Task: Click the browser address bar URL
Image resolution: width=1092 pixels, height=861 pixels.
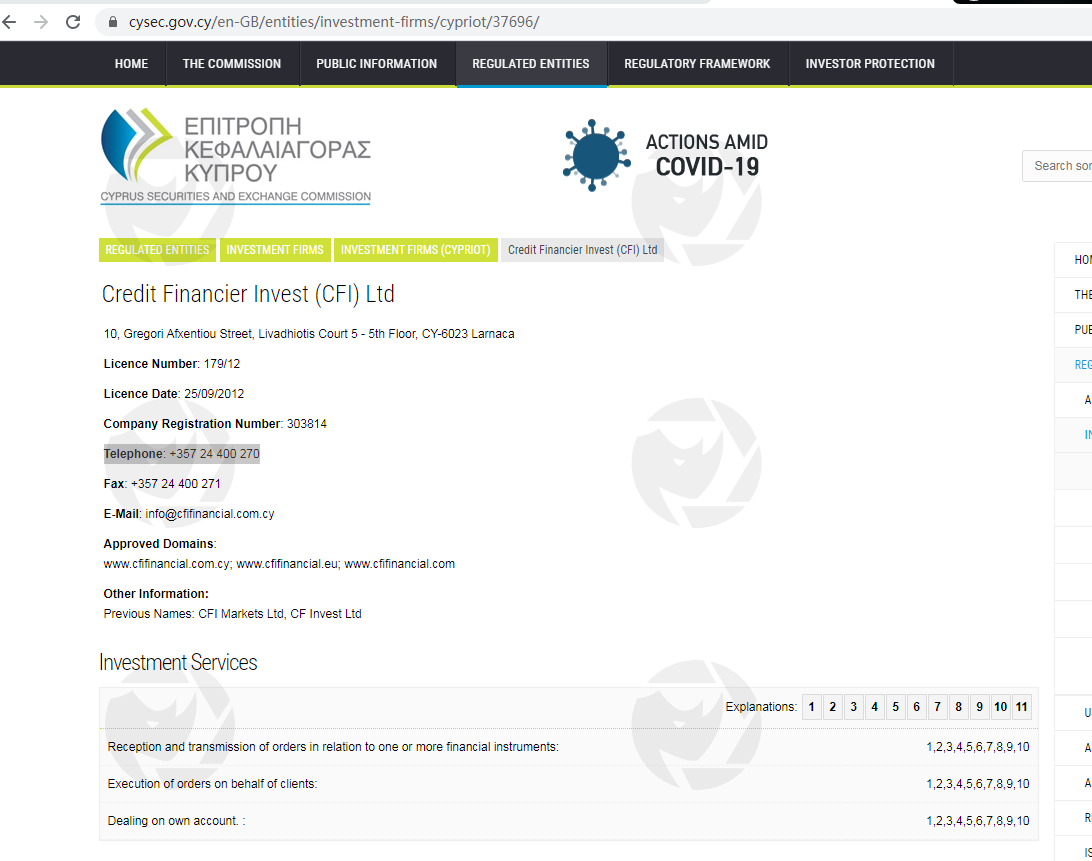Action: coord(334,22)
